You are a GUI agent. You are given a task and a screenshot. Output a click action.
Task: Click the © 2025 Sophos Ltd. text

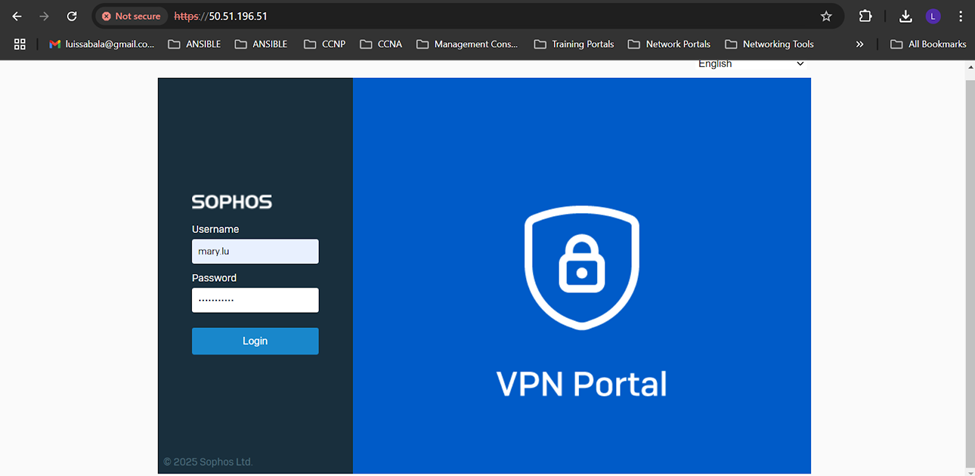coord(208,462)
